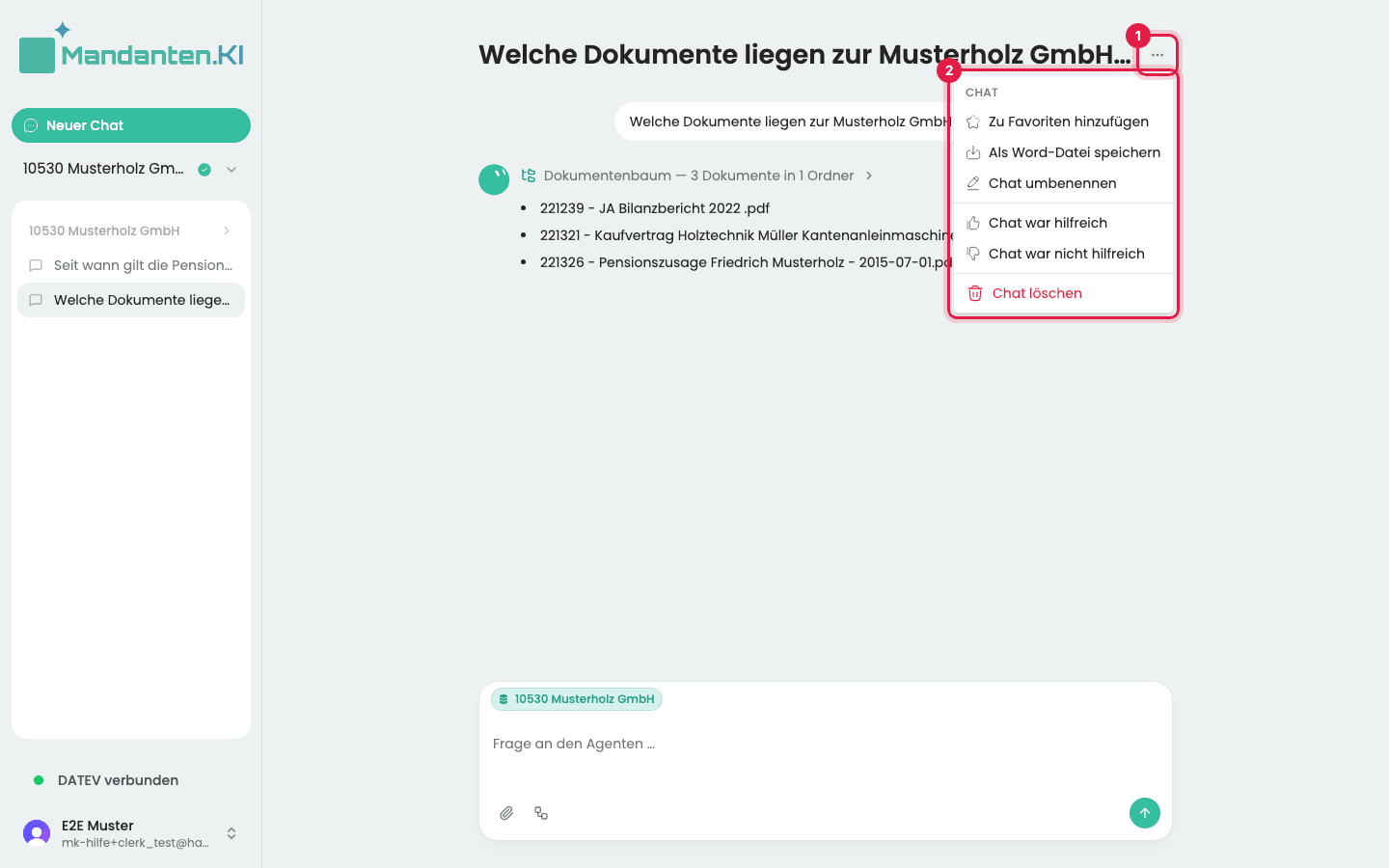Choose 'Chat war nicht hilfreich'
The height and width of the screenshot is (868, 1389).
pyautogui.click(x=1063, y=255)
